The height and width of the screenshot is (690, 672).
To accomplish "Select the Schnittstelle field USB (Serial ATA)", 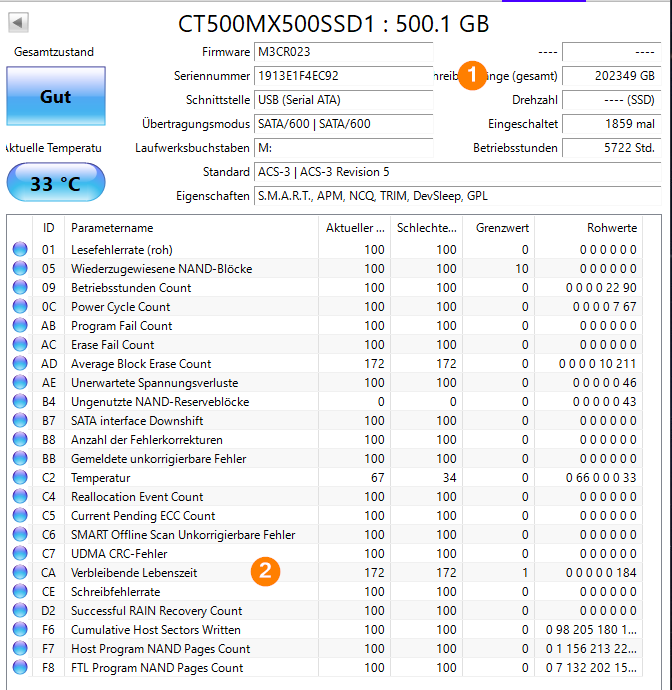I will pyautogui.click(x=344, y=100).
